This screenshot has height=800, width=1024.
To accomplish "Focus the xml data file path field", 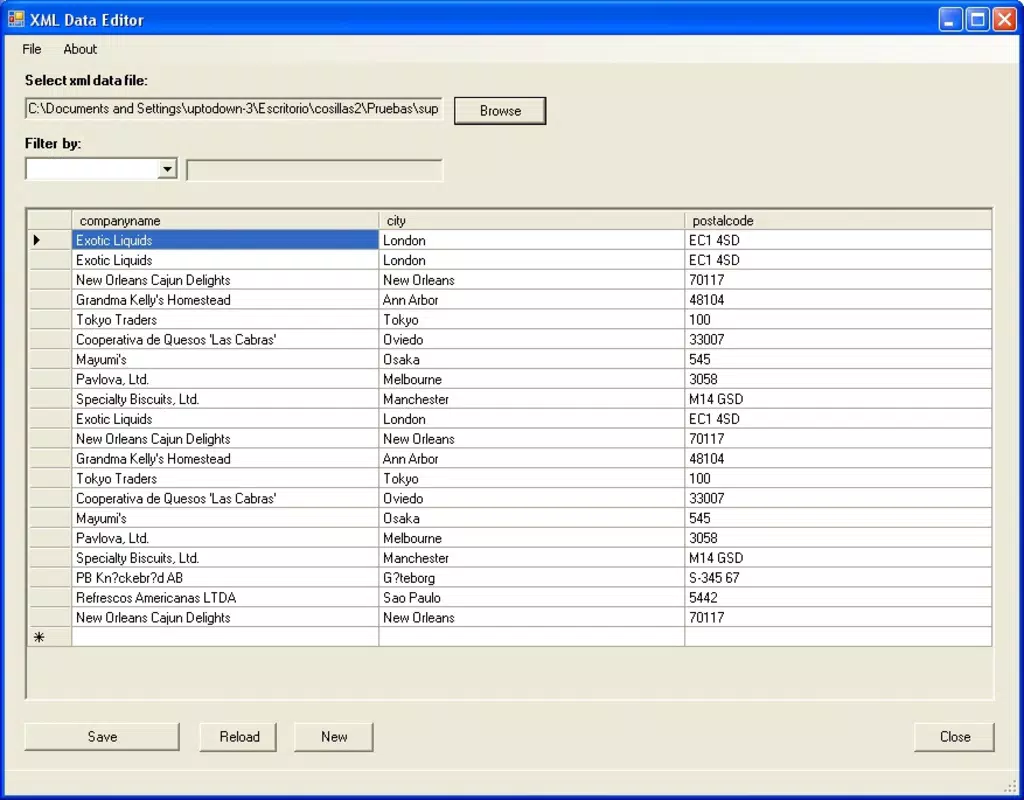I will click(x=234, y=109).
